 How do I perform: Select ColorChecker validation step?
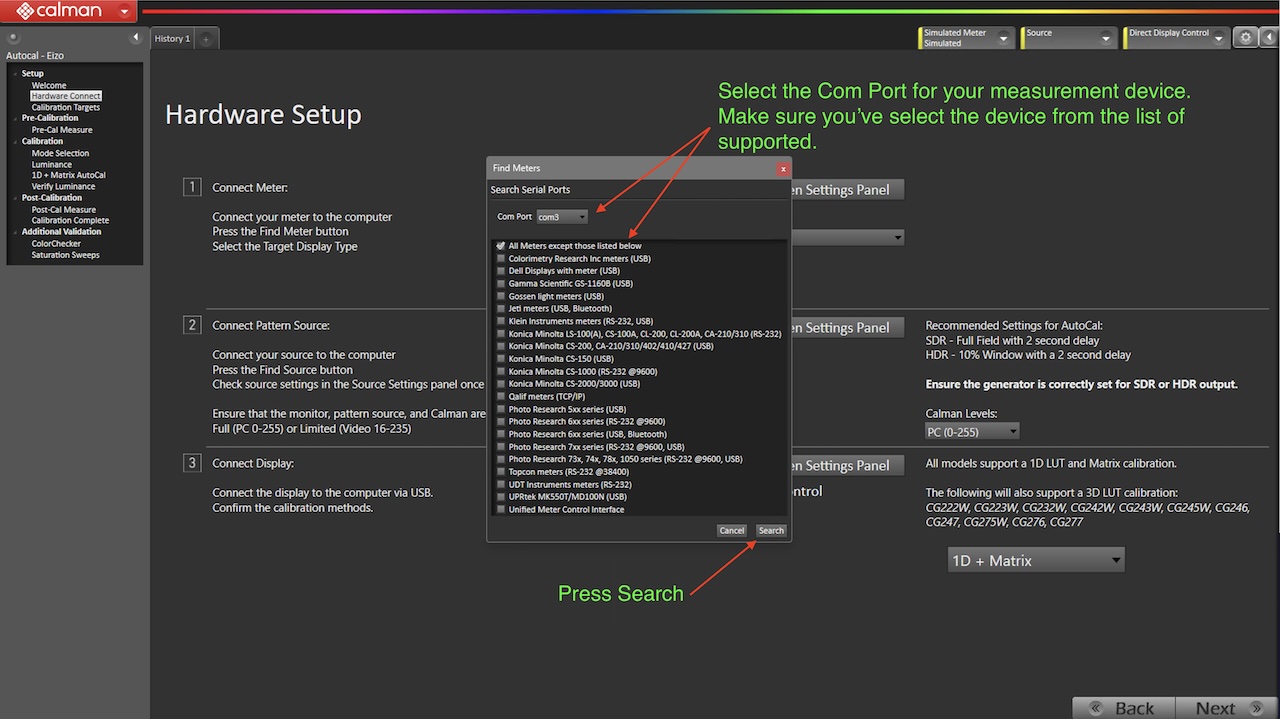(56, 244)
